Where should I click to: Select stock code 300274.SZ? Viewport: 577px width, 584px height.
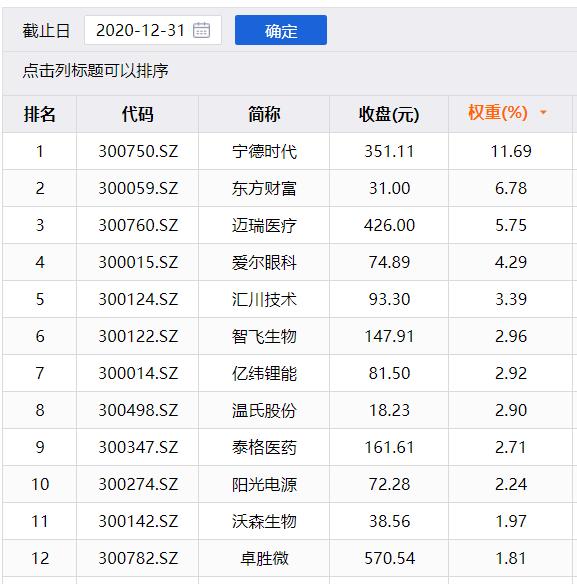tap(138, 484)
